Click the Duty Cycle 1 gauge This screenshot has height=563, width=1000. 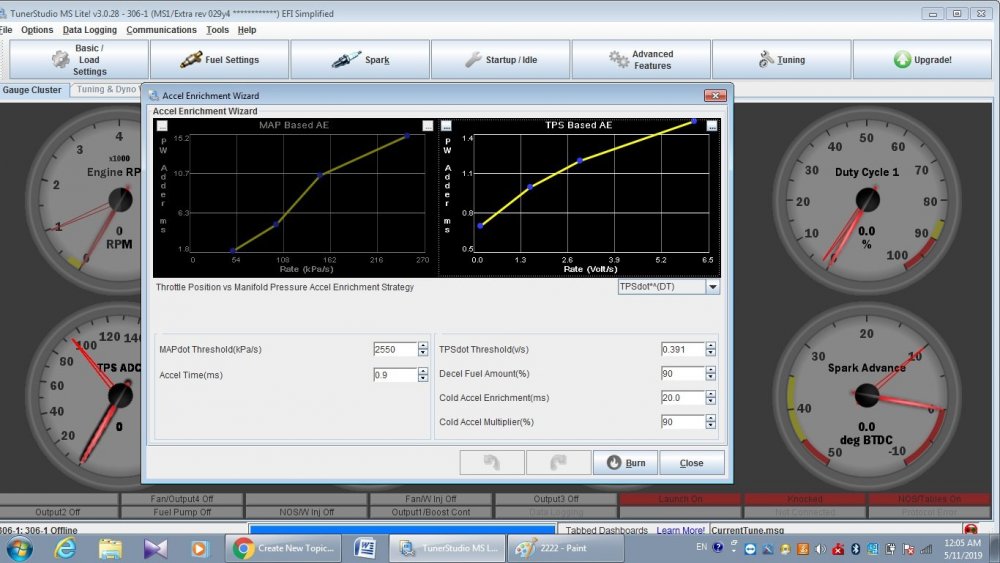(x=867, y=200)
